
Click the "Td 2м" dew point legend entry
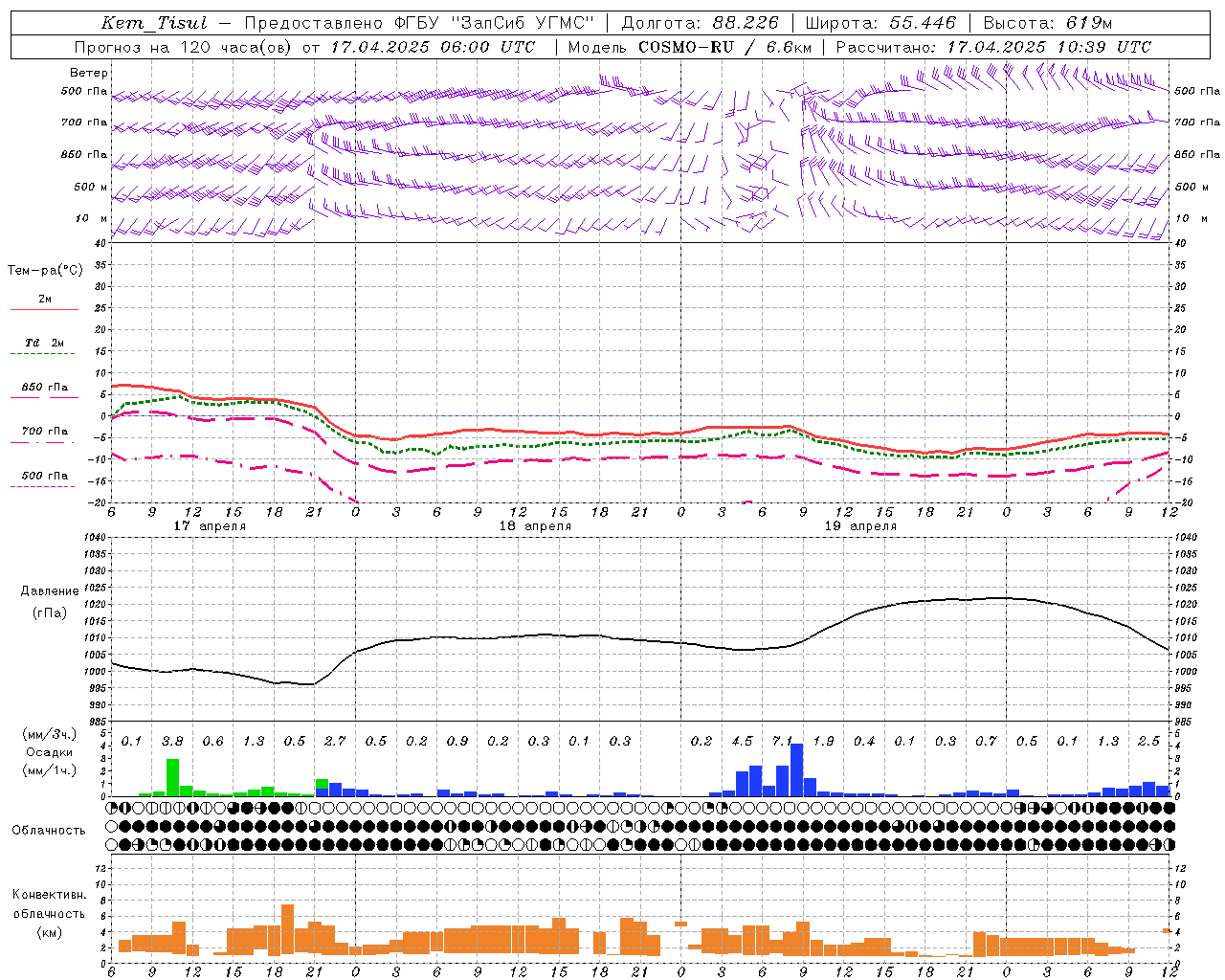(x=45, y=343)
